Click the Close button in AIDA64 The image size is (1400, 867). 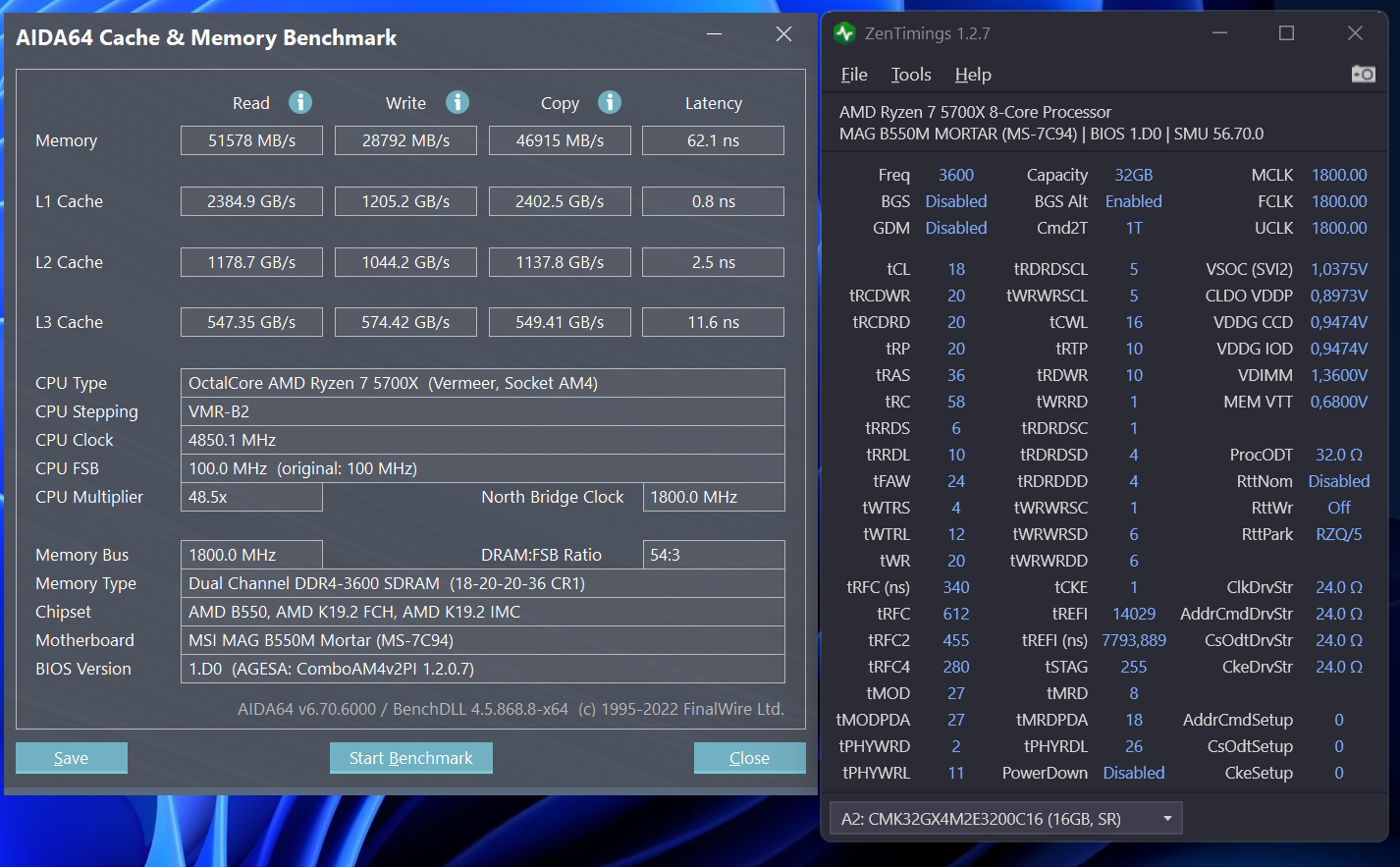coord(750,758)
